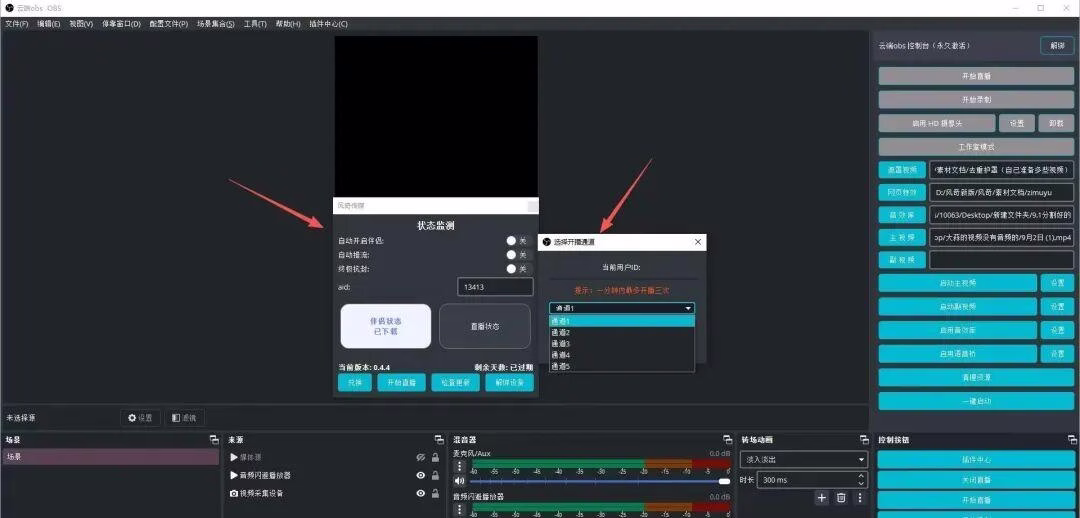Select 通道4 in the dropdown list
This screenshot has height=518, width=1080.
[x=622, y=355]
